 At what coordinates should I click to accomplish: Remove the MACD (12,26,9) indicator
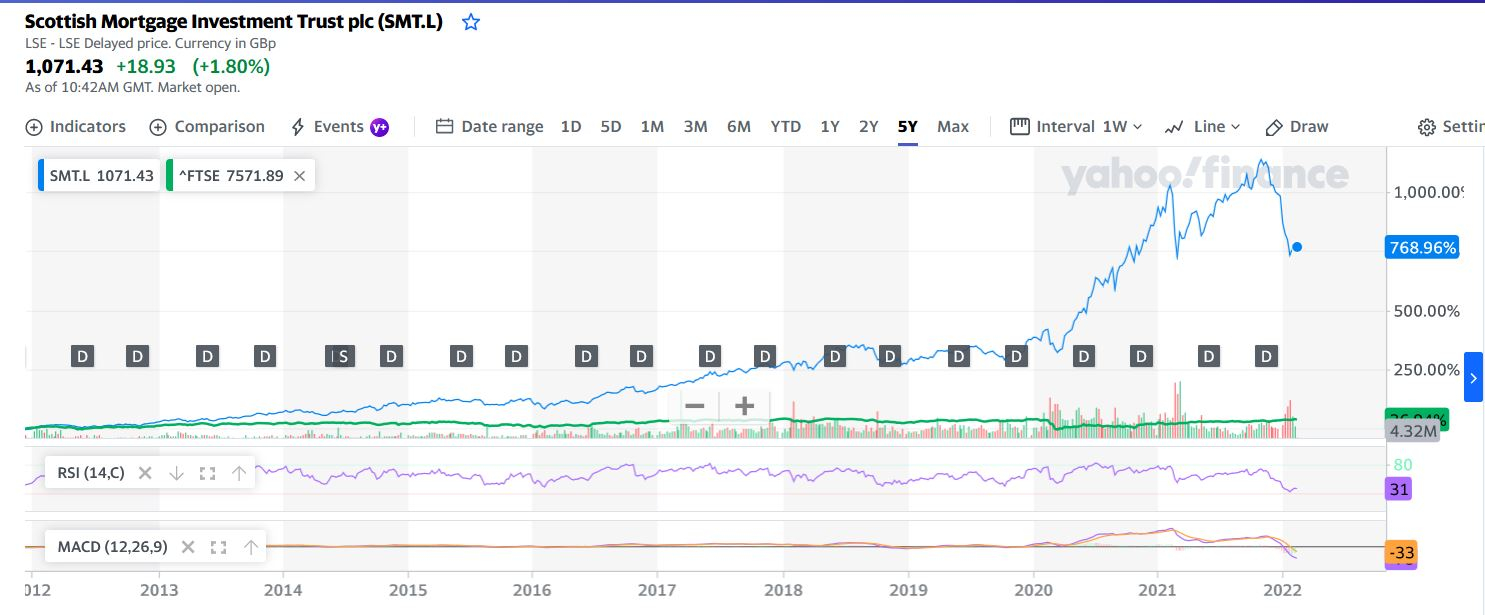pos(187,547)
